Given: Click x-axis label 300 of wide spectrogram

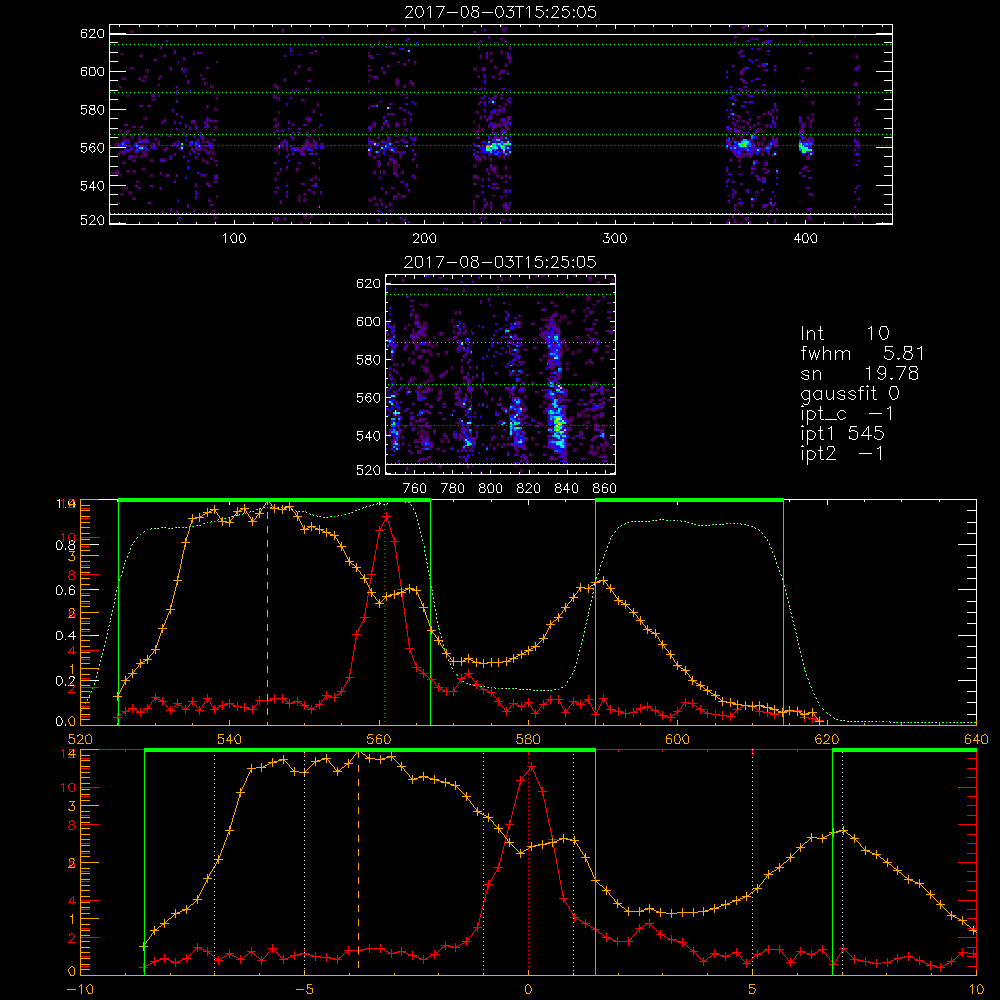Looking at the screenshot, I should pos(615,239).
